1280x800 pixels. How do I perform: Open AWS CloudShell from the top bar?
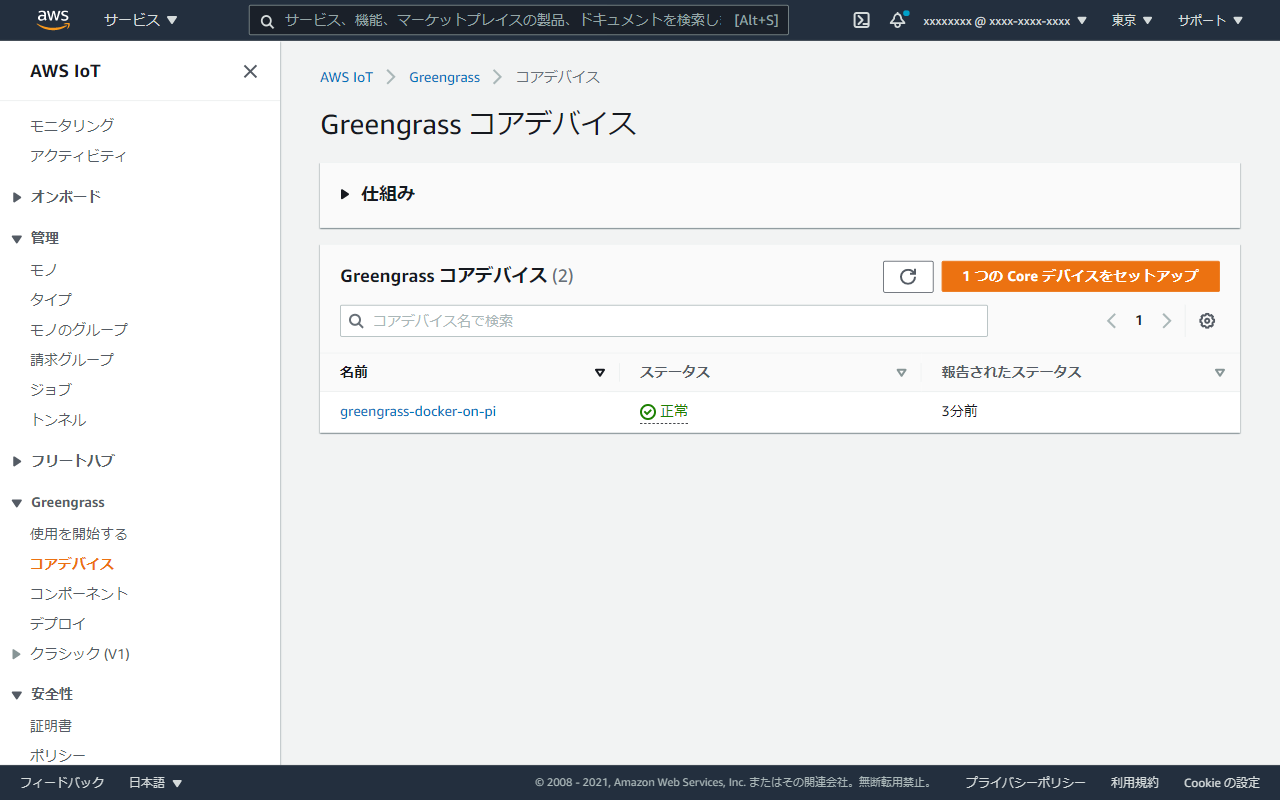861,20
